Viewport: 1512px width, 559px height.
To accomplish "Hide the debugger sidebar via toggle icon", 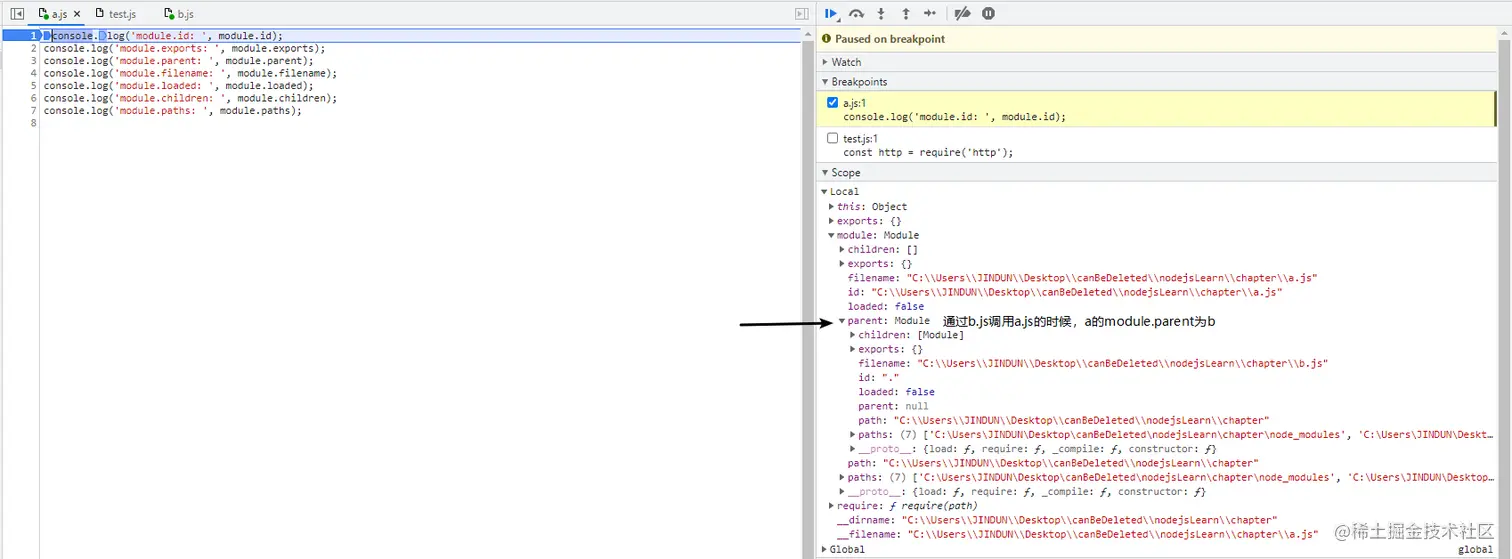I will pos(801,14).
